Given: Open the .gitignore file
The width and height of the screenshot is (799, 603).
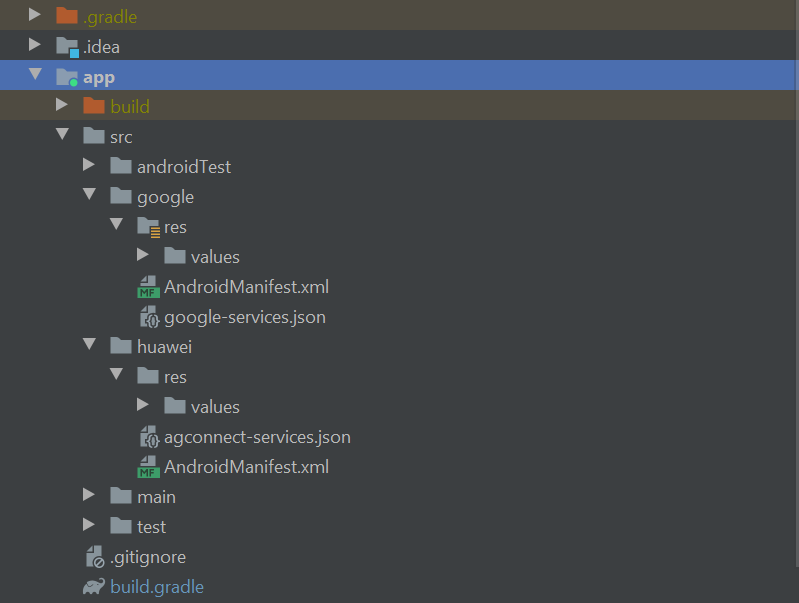Looking at the screenshot, I should pos(148,557).
